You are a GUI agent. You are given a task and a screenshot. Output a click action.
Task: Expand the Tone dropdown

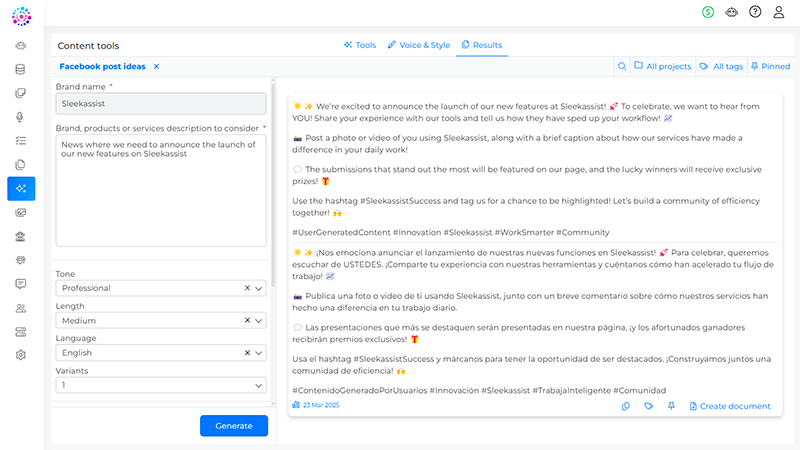[259, 288]
